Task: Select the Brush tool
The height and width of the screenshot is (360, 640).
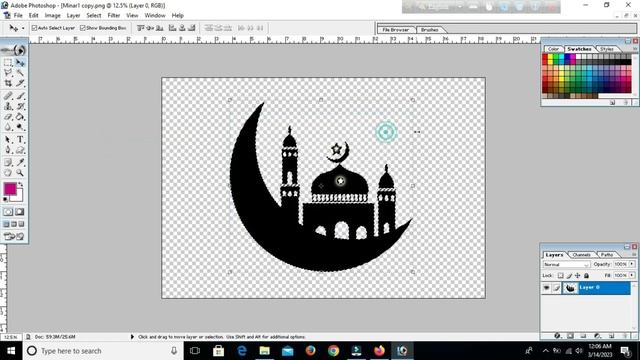Action: (20, 96)
